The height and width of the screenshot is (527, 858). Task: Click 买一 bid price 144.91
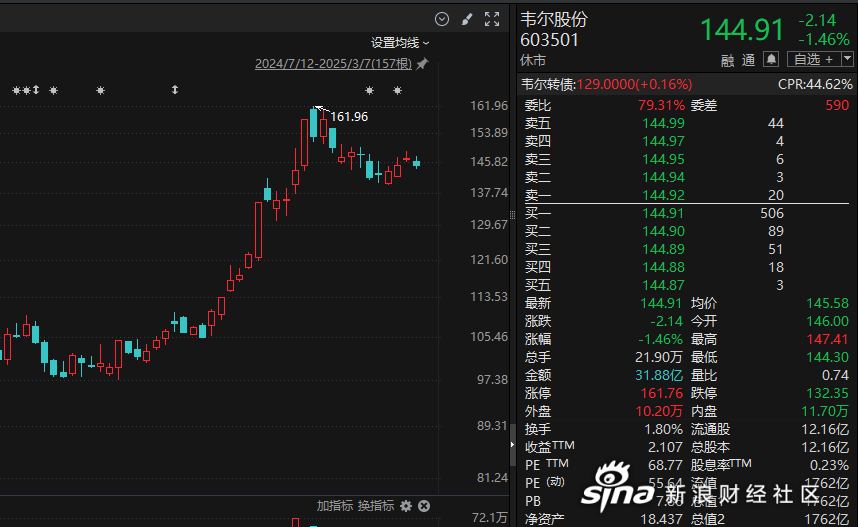click(663, 213)
